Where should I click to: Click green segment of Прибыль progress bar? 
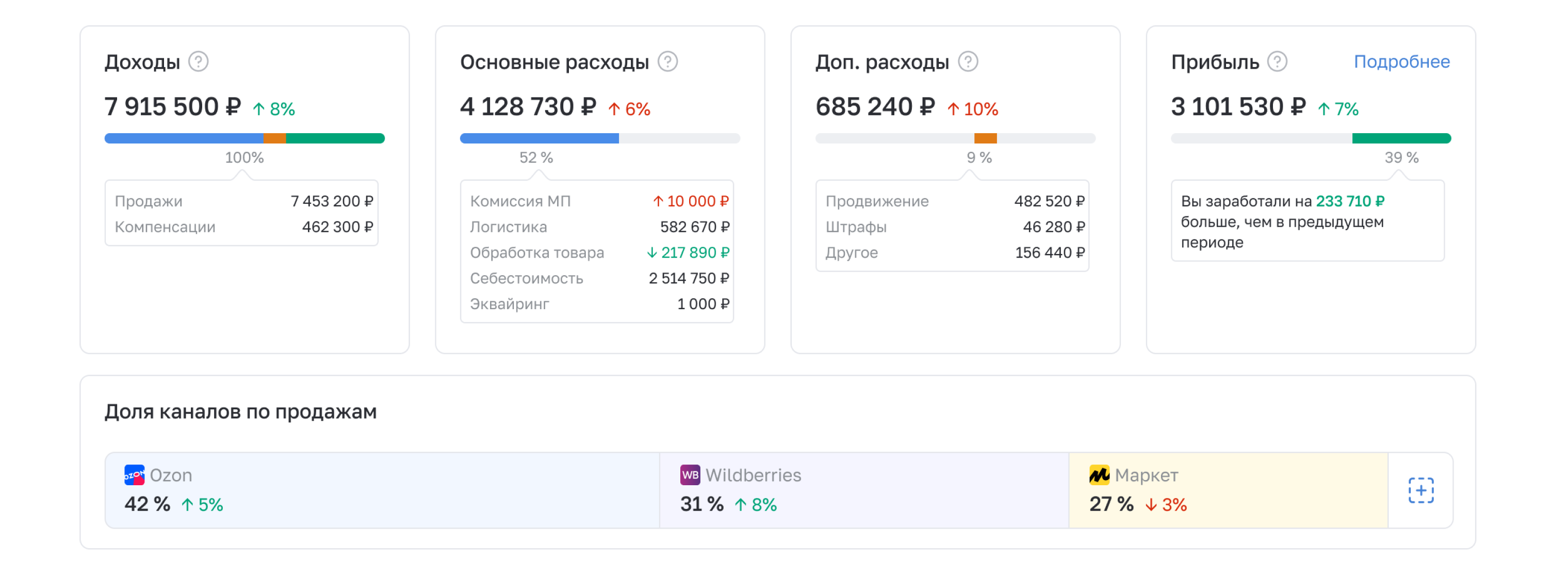click(1400, 138)
